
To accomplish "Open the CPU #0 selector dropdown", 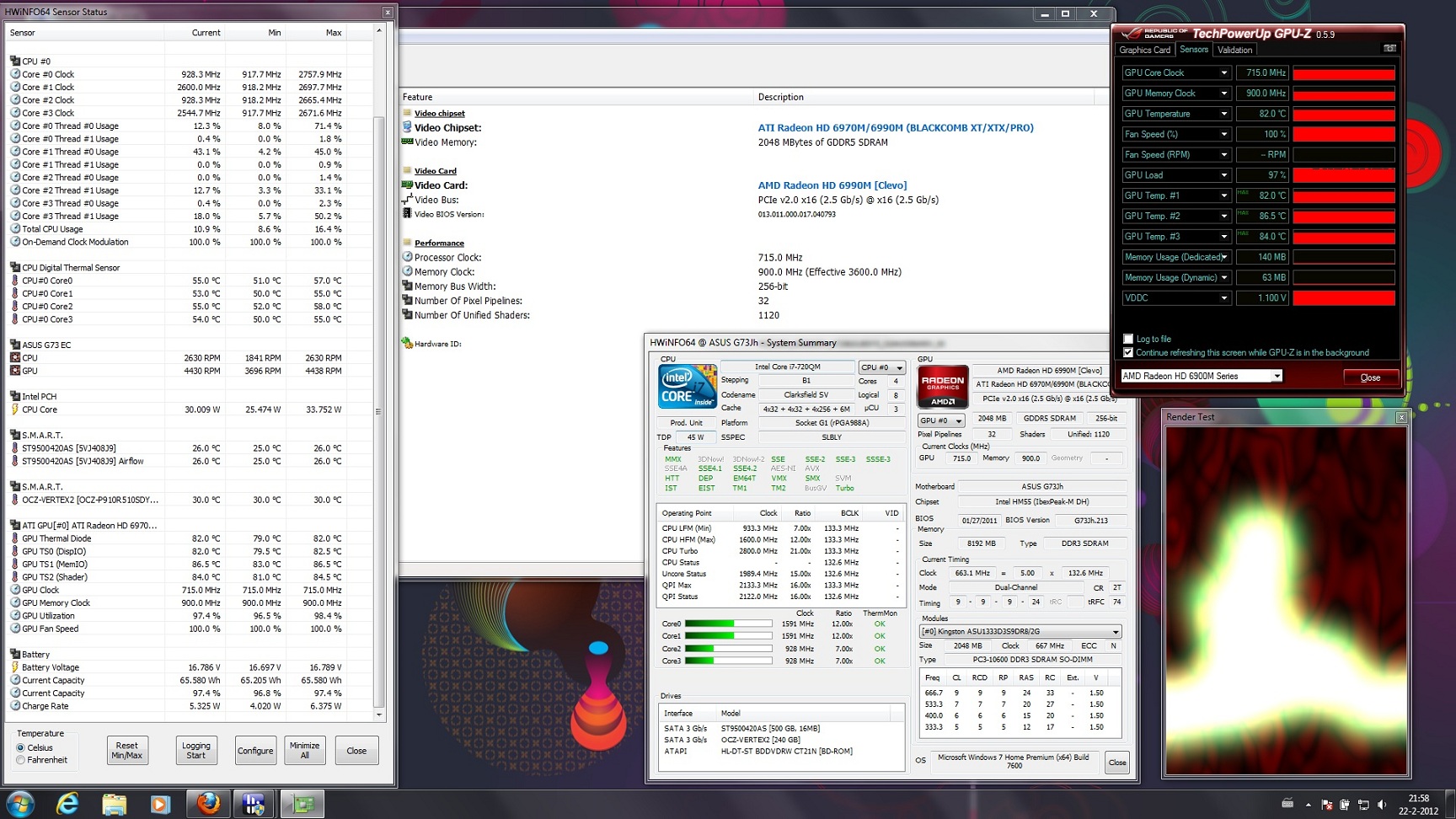I will 882,367.
